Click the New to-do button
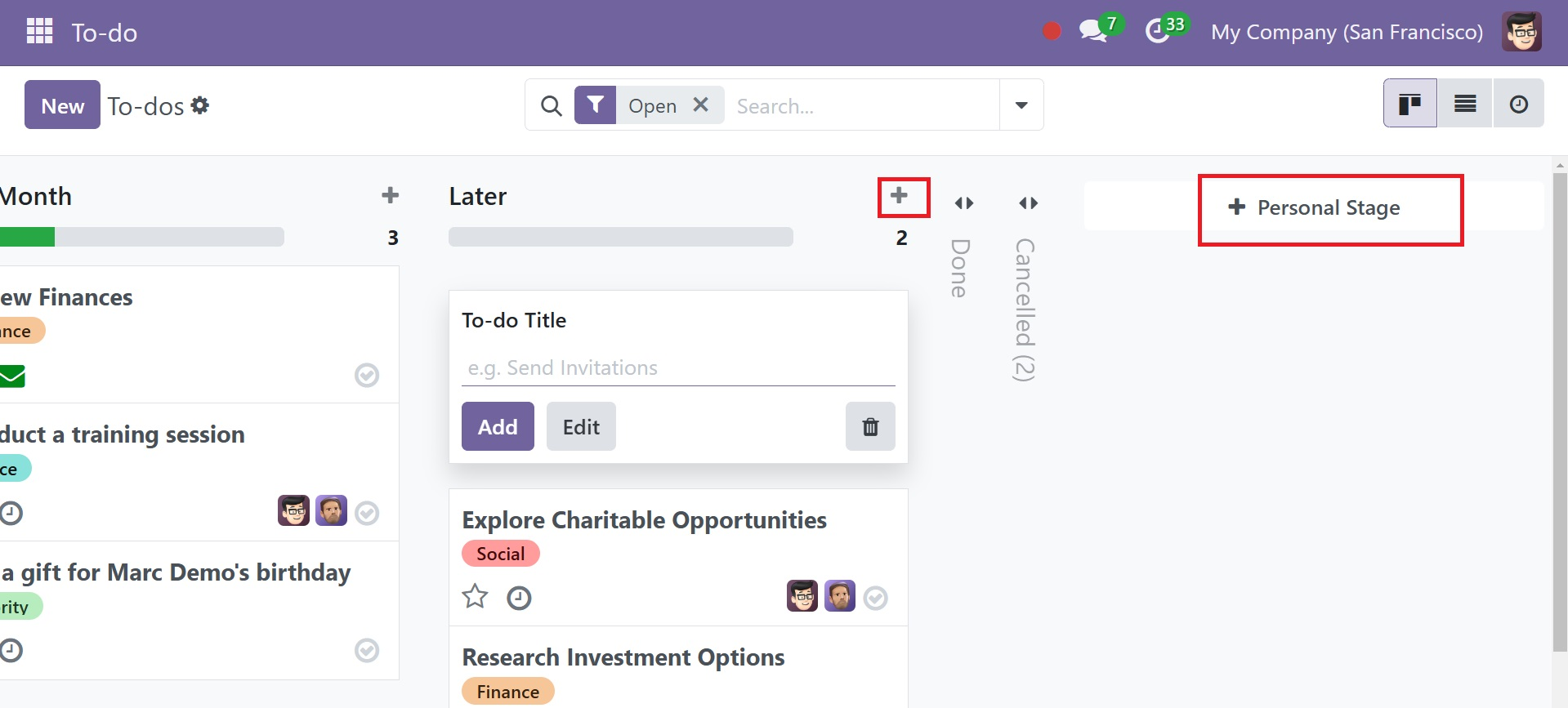This screenshot has height=708, width=1568. tap(62, 105)
